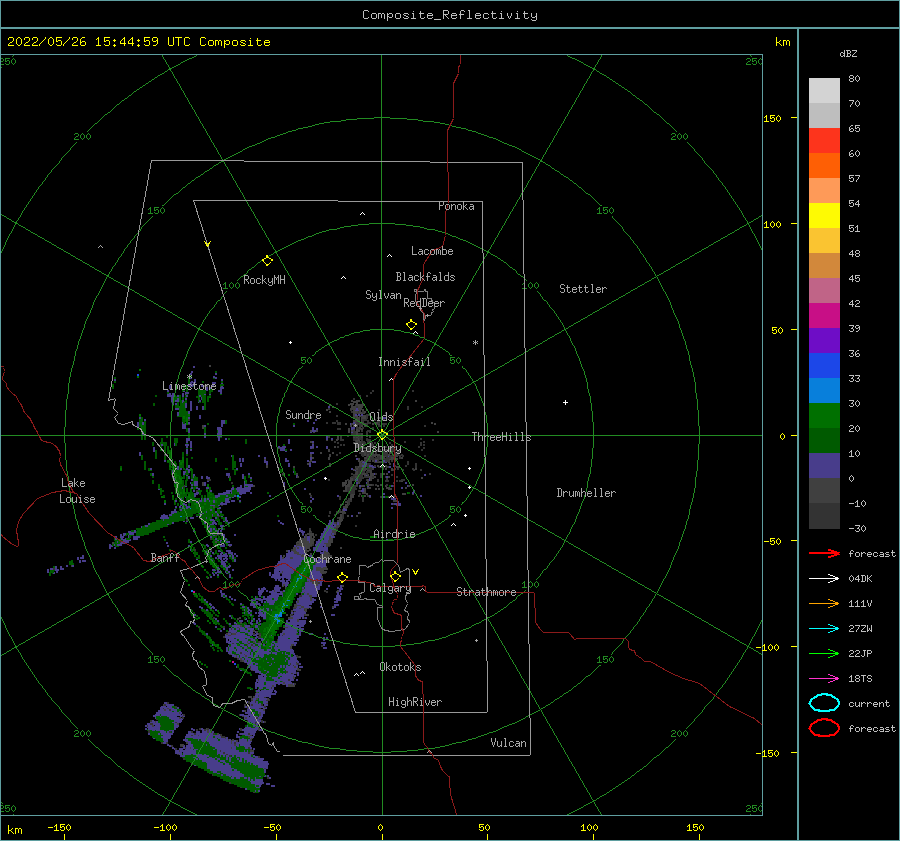
Task: Click the magenta 39-42 dBZ color swatch
Action: click(x=824, y=316)
